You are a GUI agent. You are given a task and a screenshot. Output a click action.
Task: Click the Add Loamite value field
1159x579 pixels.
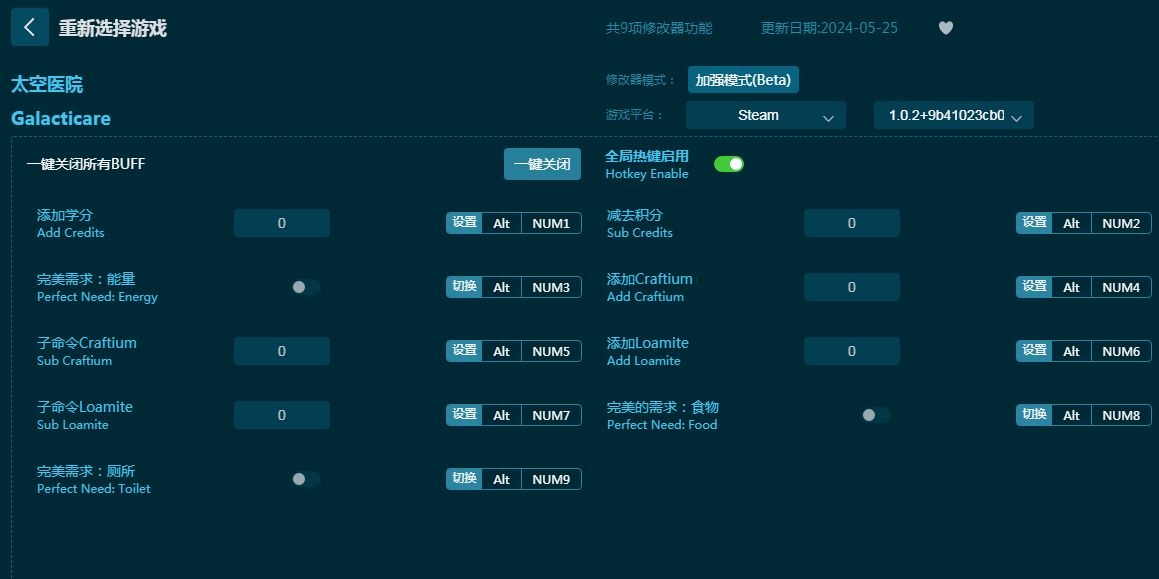852,351
